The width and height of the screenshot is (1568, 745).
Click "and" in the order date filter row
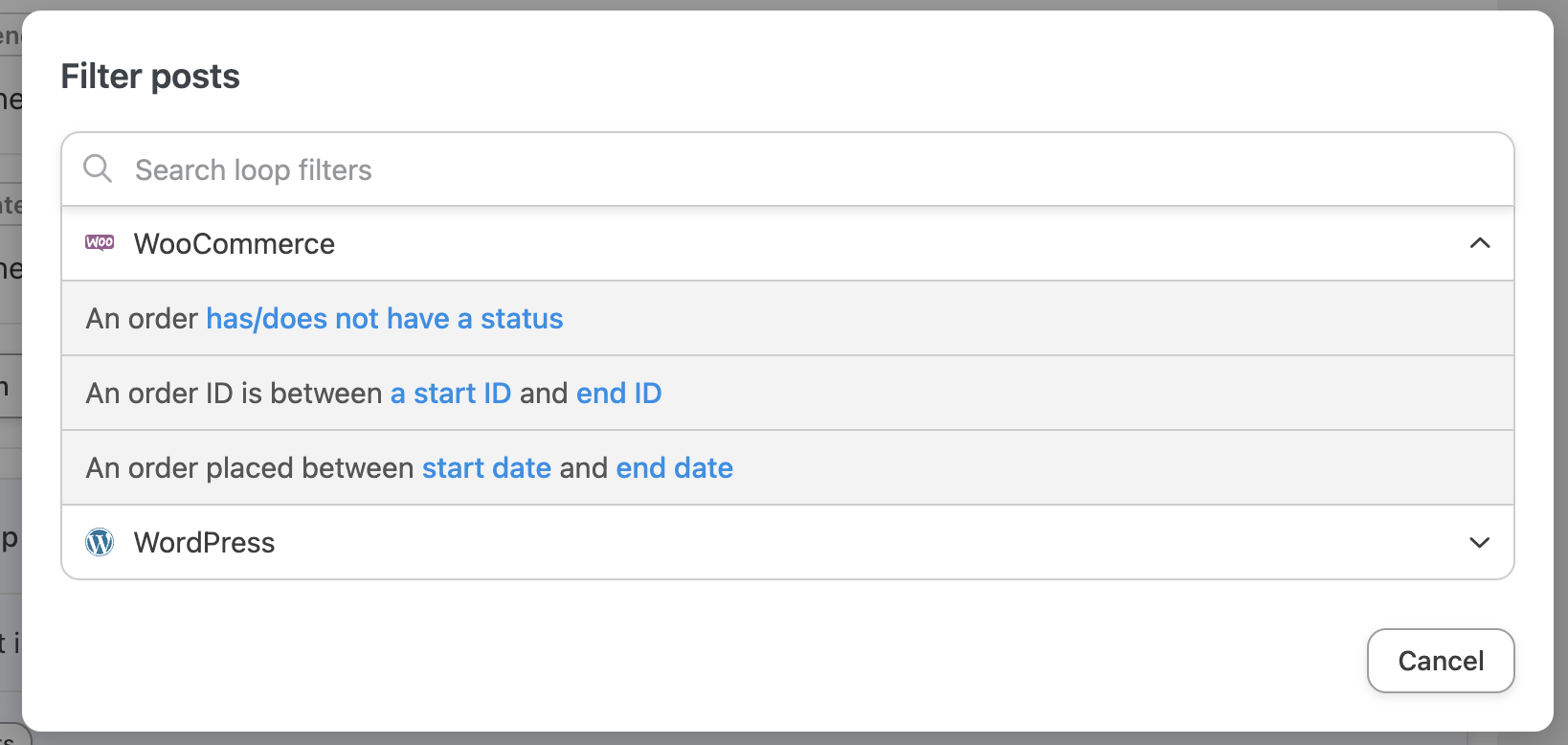coord(584,468)
